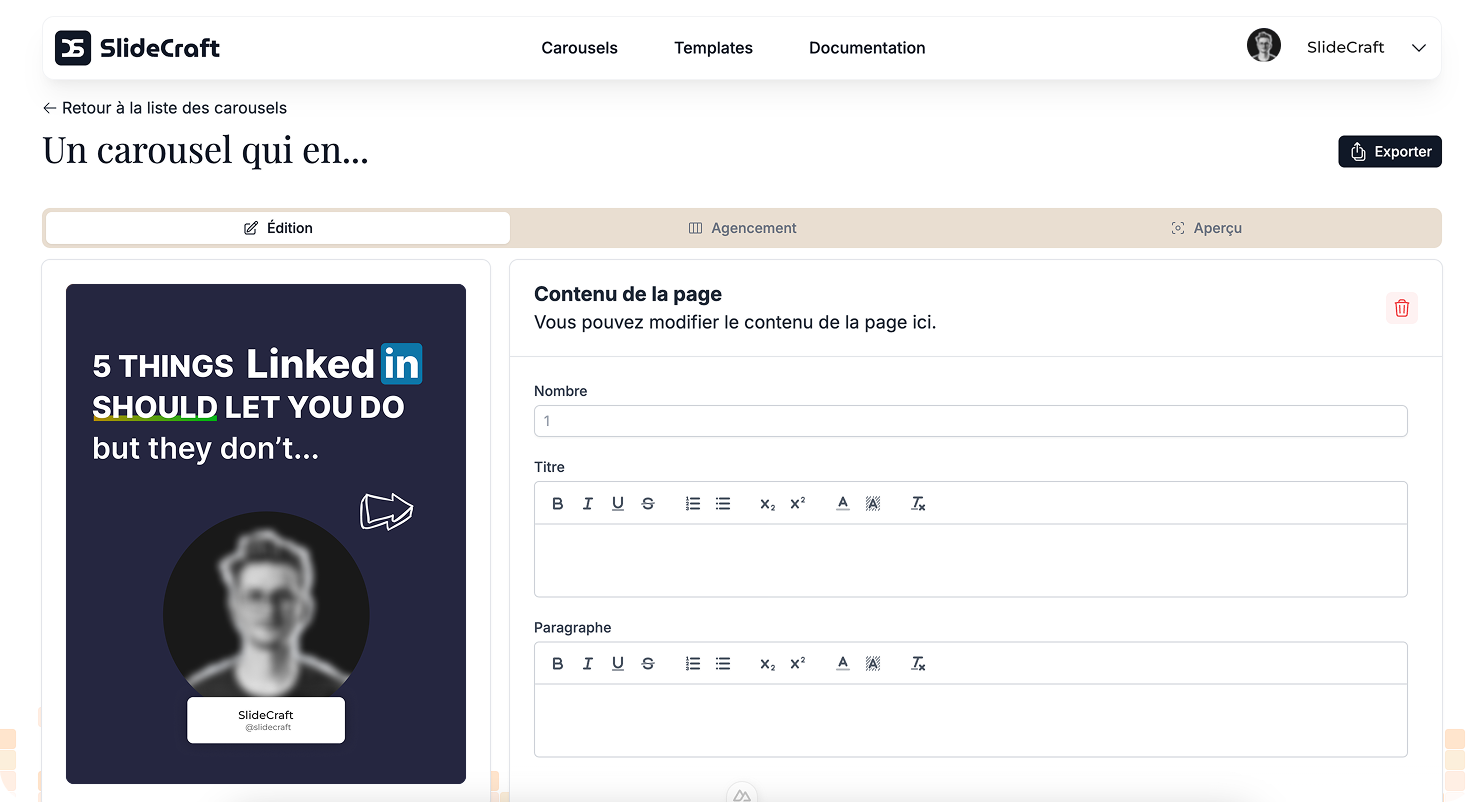Toggle bold in the Paragraphe toolbar
This screenshot has width=1476, height=802.
pos(558,664)
